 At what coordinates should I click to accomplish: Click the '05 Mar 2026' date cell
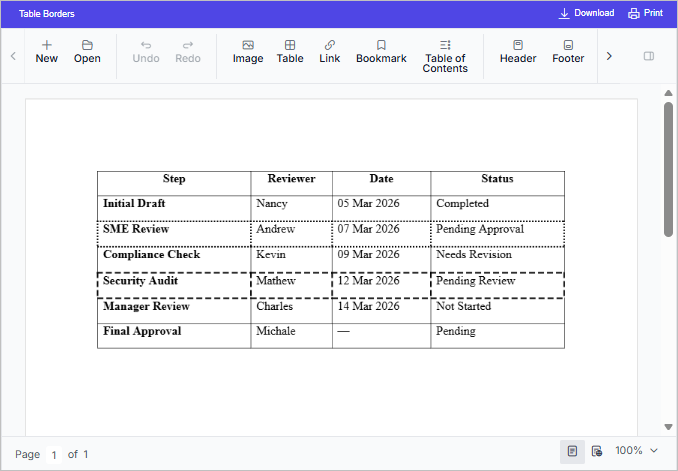[x=381, y=208]
